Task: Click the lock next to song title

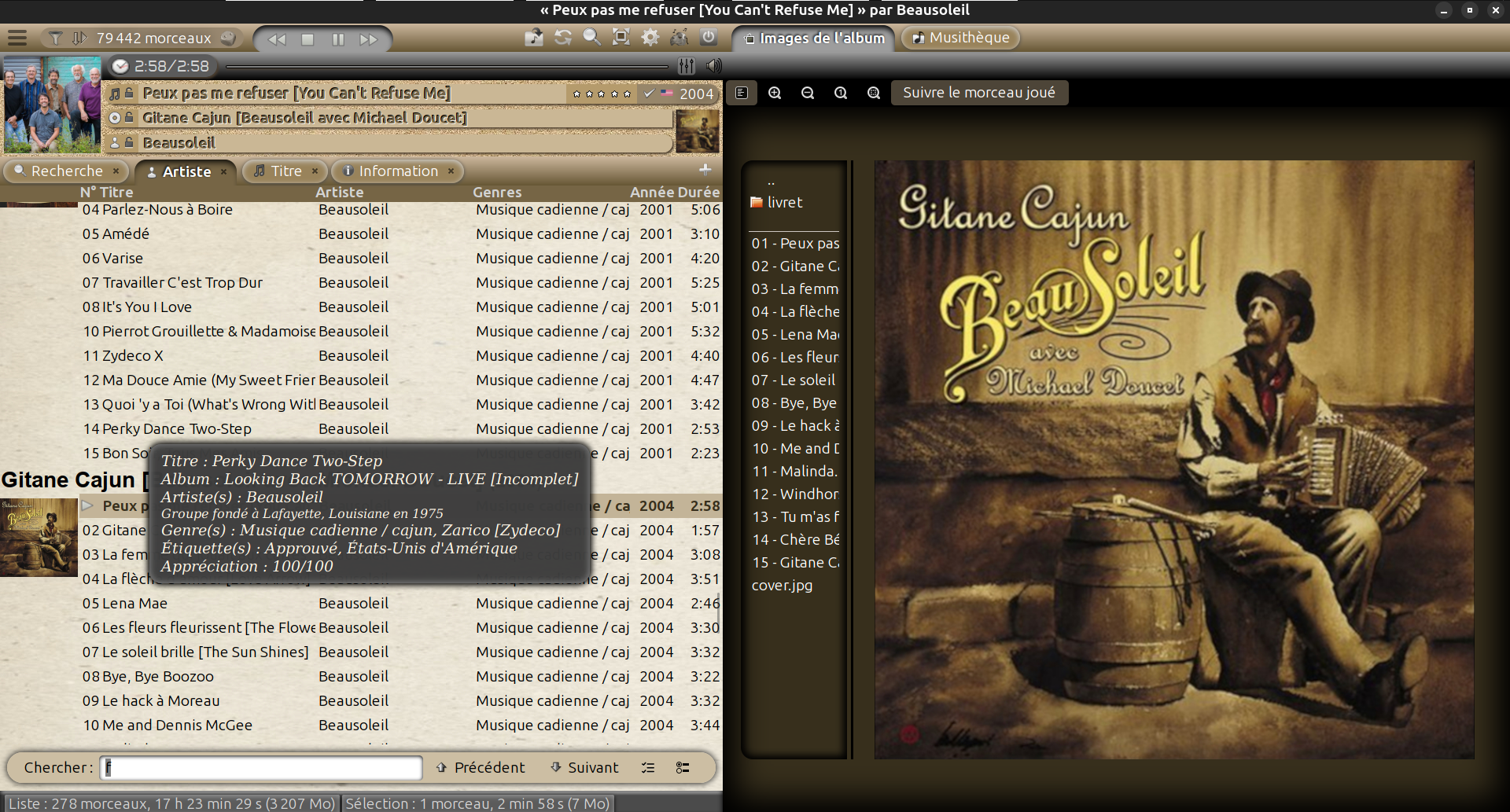Action: click(129, 93)
